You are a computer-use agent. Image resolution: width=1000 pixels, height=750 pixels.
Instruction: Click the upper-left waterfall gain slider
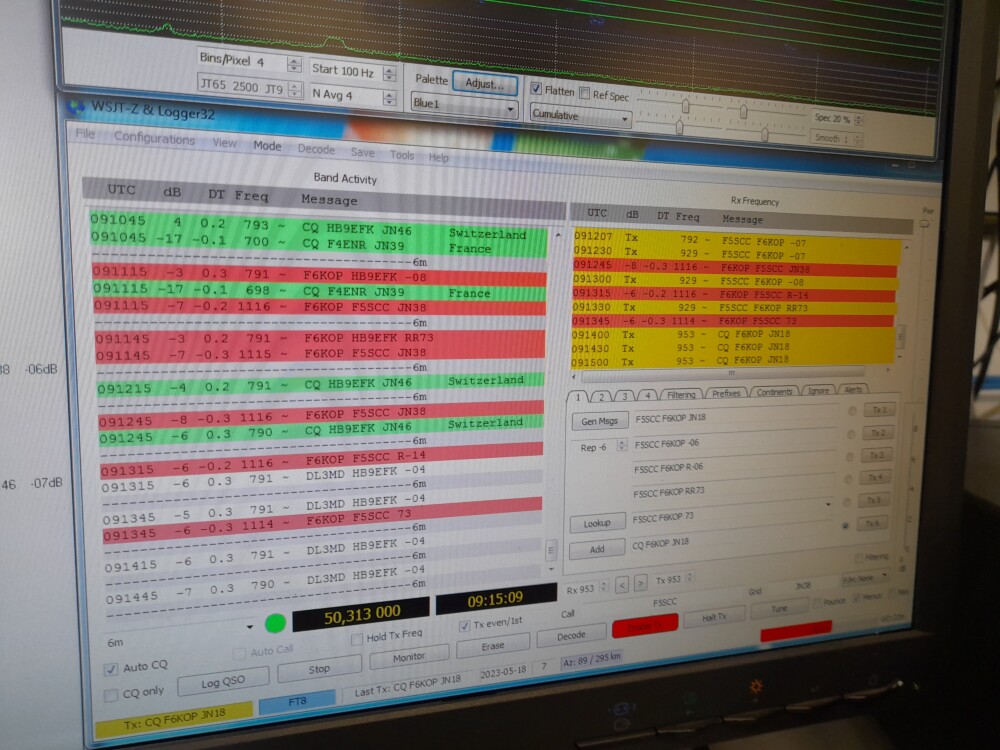(686, 106)
